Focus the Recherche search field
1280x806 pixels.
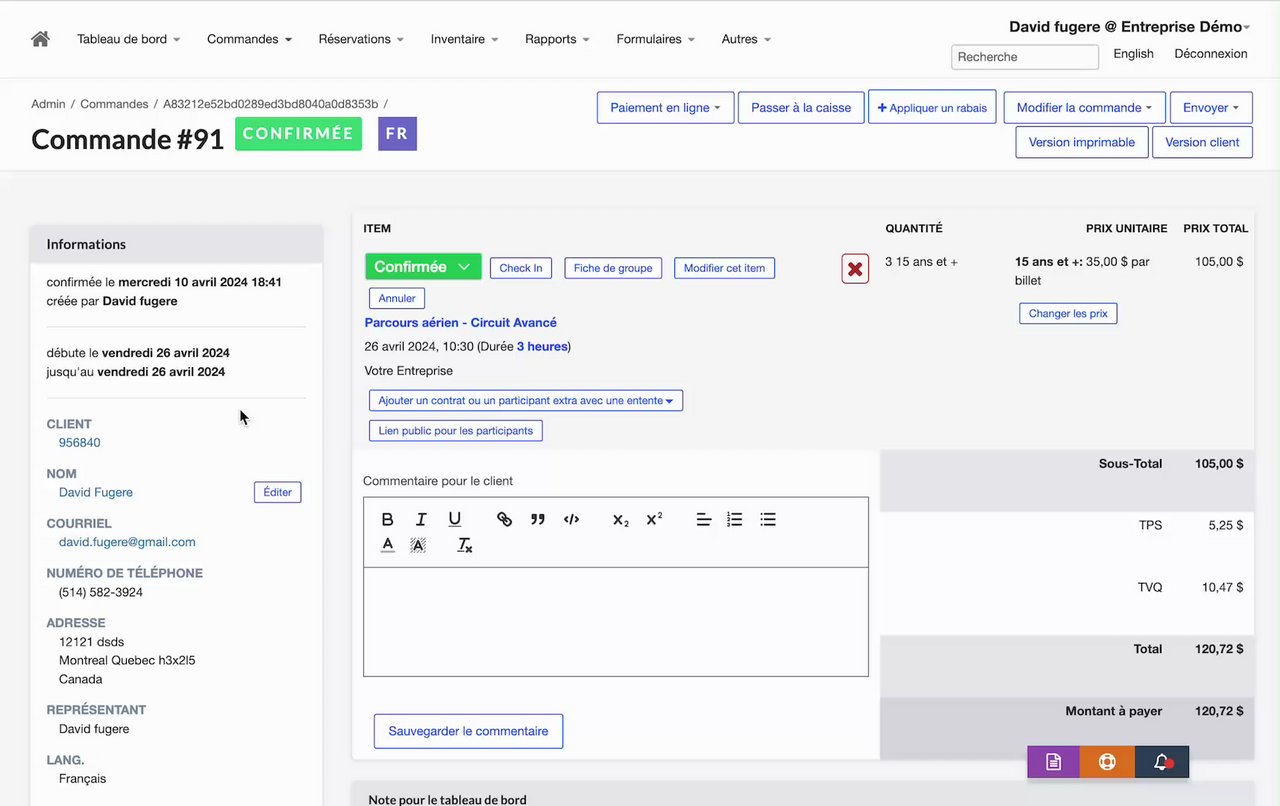tap(1025, 57)
